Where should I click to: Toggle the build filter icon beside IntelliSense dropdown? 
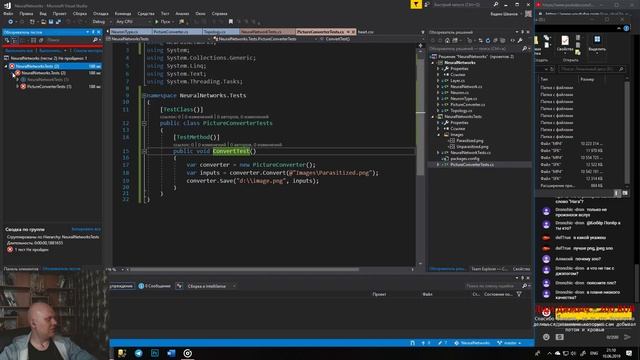(x=179, y=286)
